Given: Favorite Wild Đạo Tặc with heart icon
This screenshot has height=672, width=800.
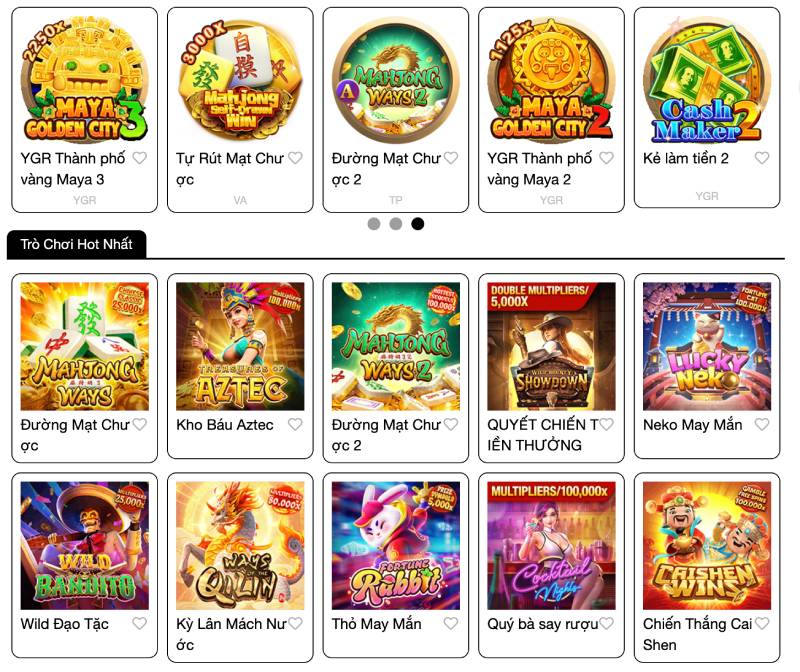Looking at the screenshot, I should click(139, 623).
